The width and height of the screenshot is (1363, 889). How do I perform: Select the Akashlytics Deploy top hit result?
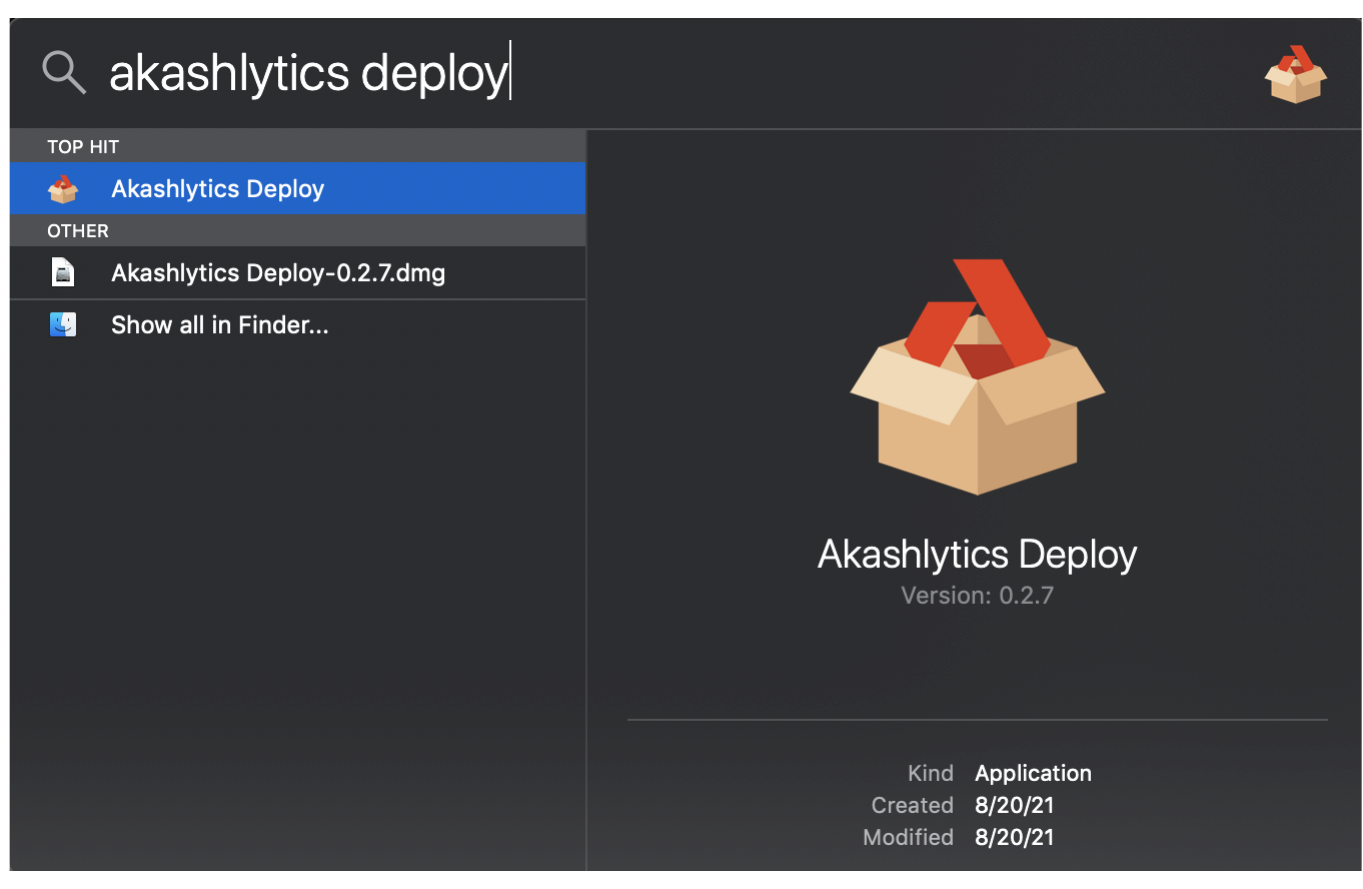pos(298,188)
